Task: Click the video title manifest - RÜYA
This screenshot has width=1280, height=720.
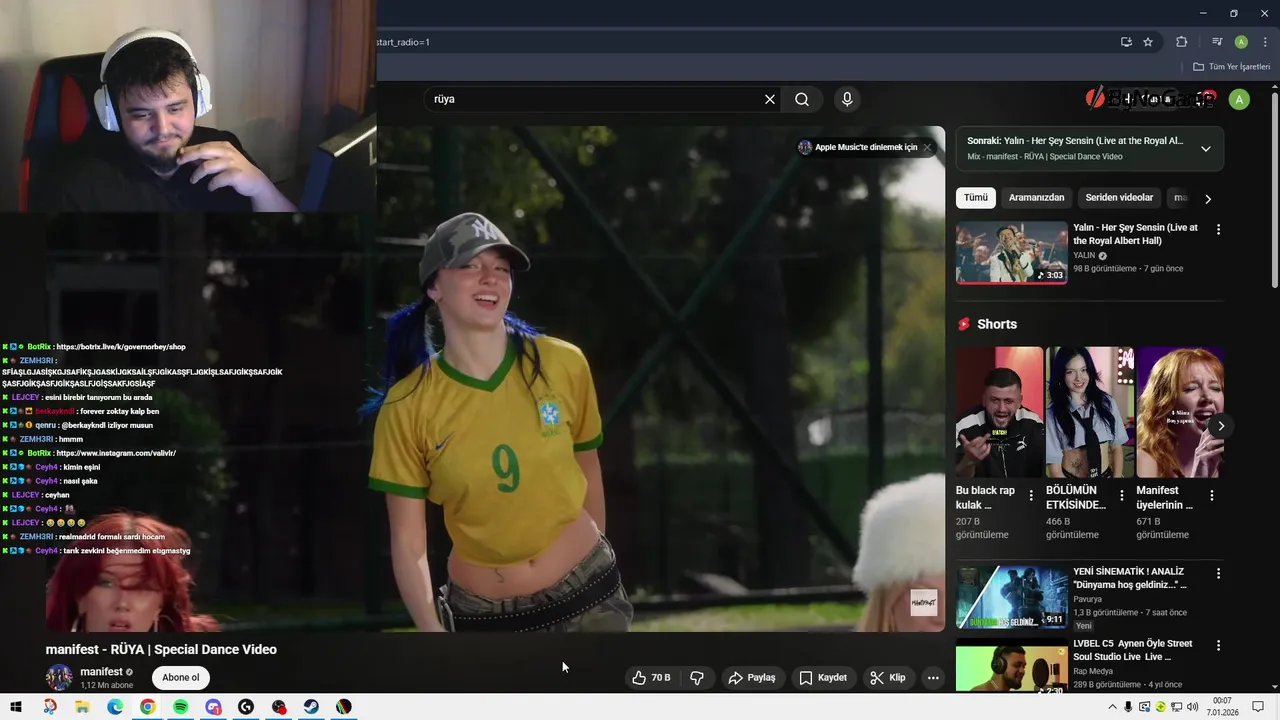Action: (161, 649)
